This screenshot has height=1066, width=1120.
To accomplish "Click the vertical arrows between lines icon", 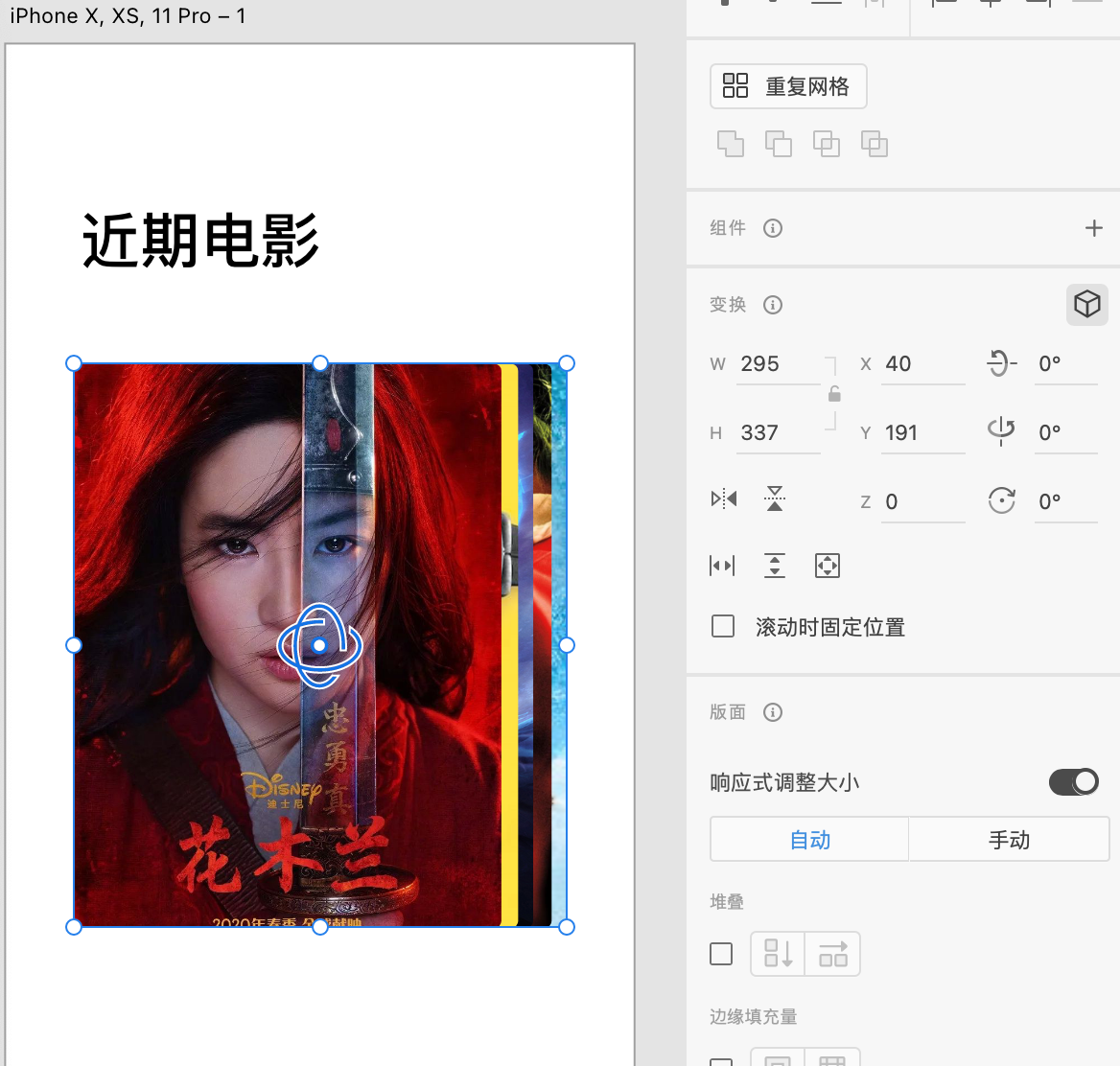I will (x=774, y=566).
